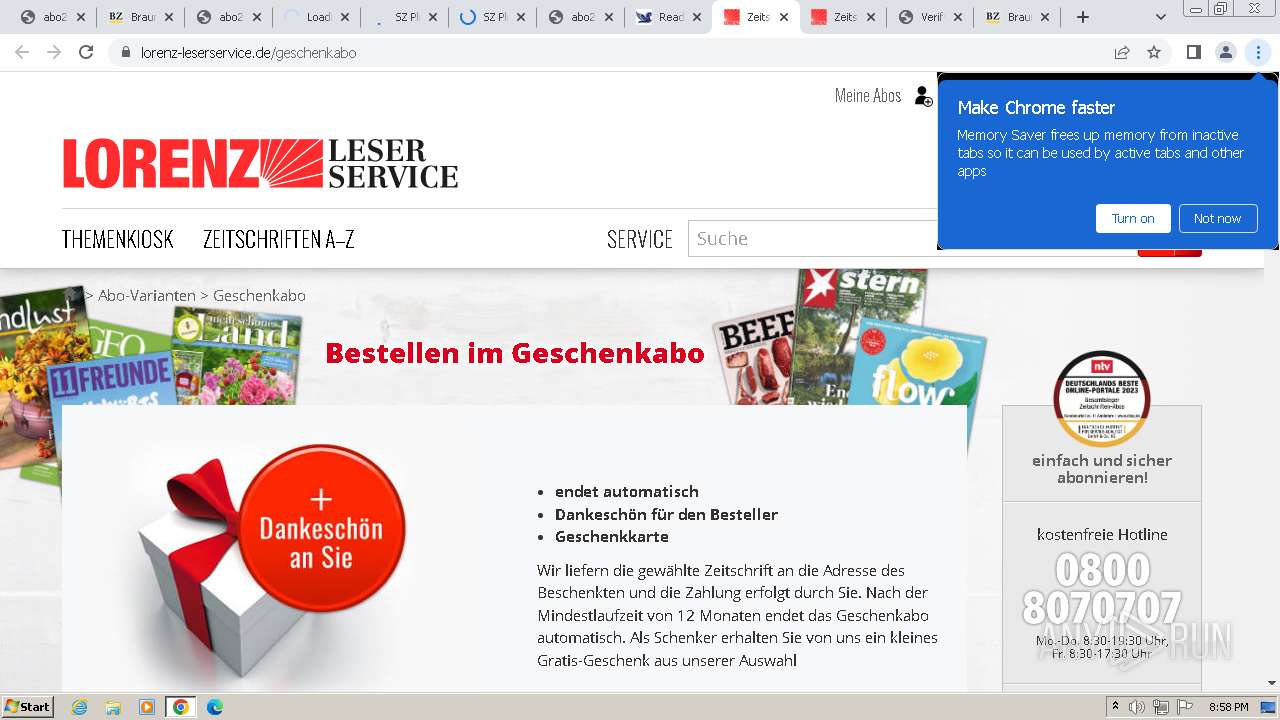Open a new tab with the plus button
Screen dimensions: 1280x720
(1083, 17)
